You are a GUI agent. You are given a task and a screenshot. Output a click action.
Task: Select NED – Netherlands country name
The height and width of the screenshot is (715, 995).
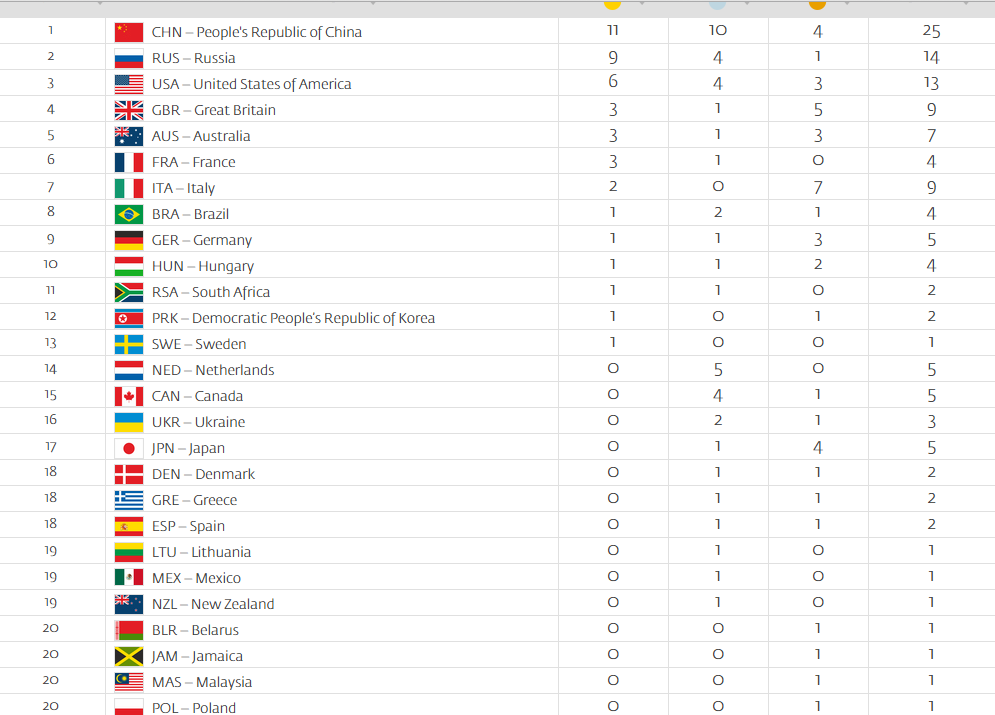213,370
